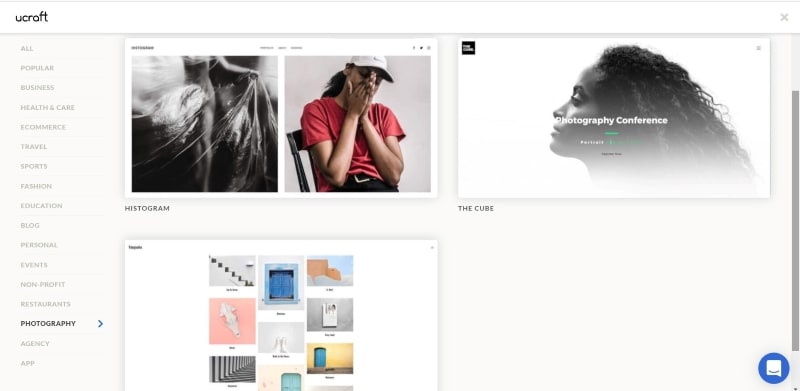Viewport: 800px width, 391px height.
Task: Click the yellow wall door photo in grid template
Action: (330, 358)
